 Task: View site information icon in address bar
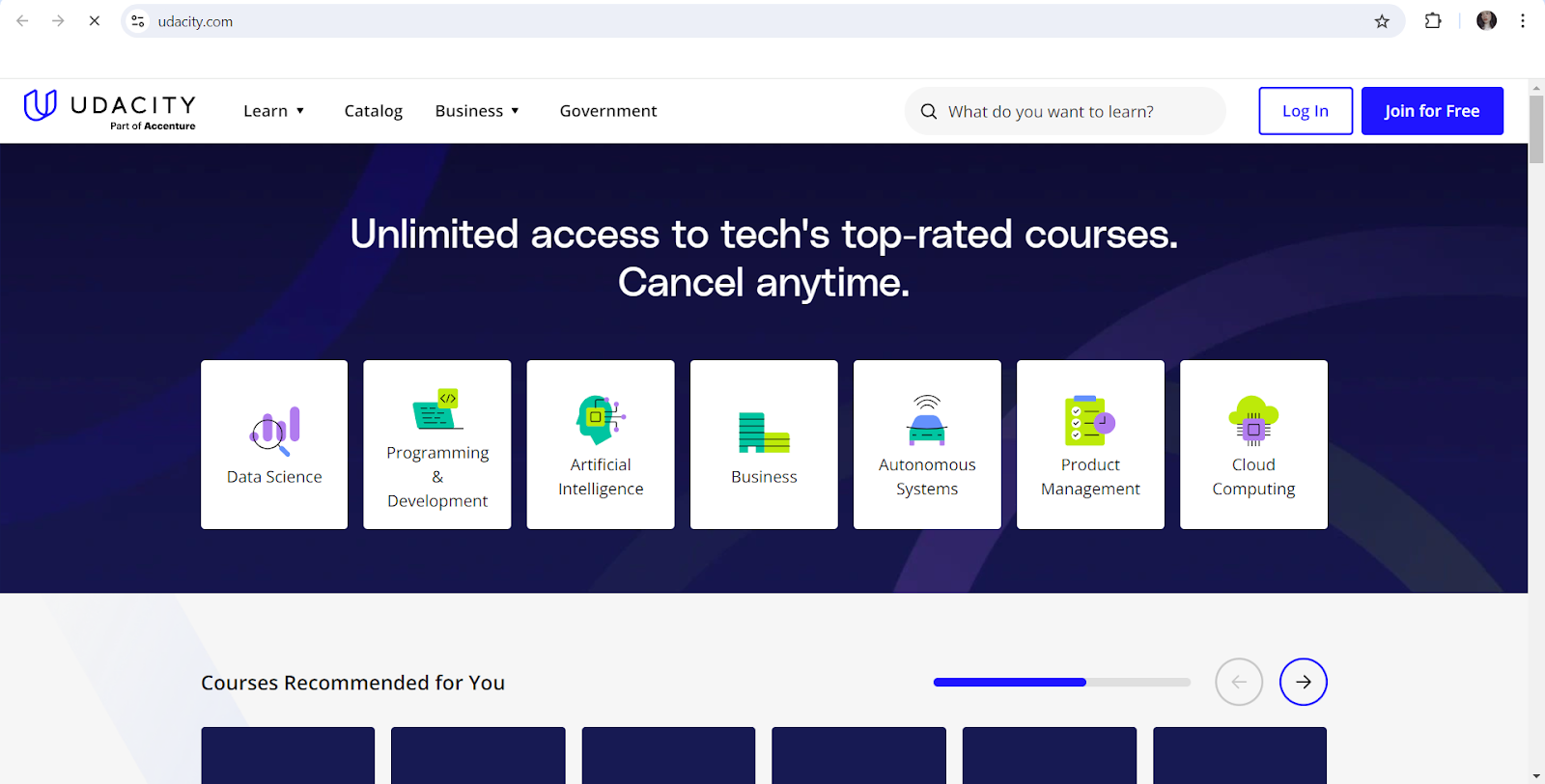click(138, 21)
